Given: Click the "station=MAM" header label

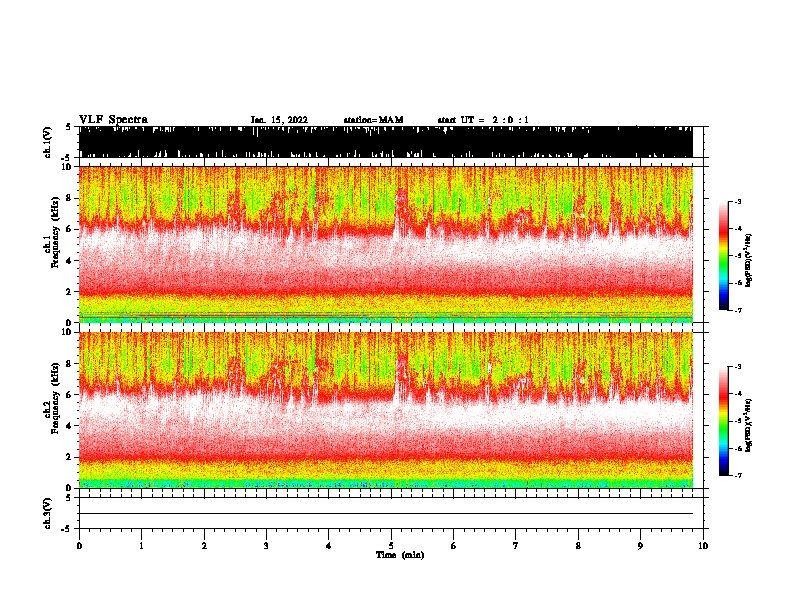Looking at the screenshot, I should coord(373,120).
